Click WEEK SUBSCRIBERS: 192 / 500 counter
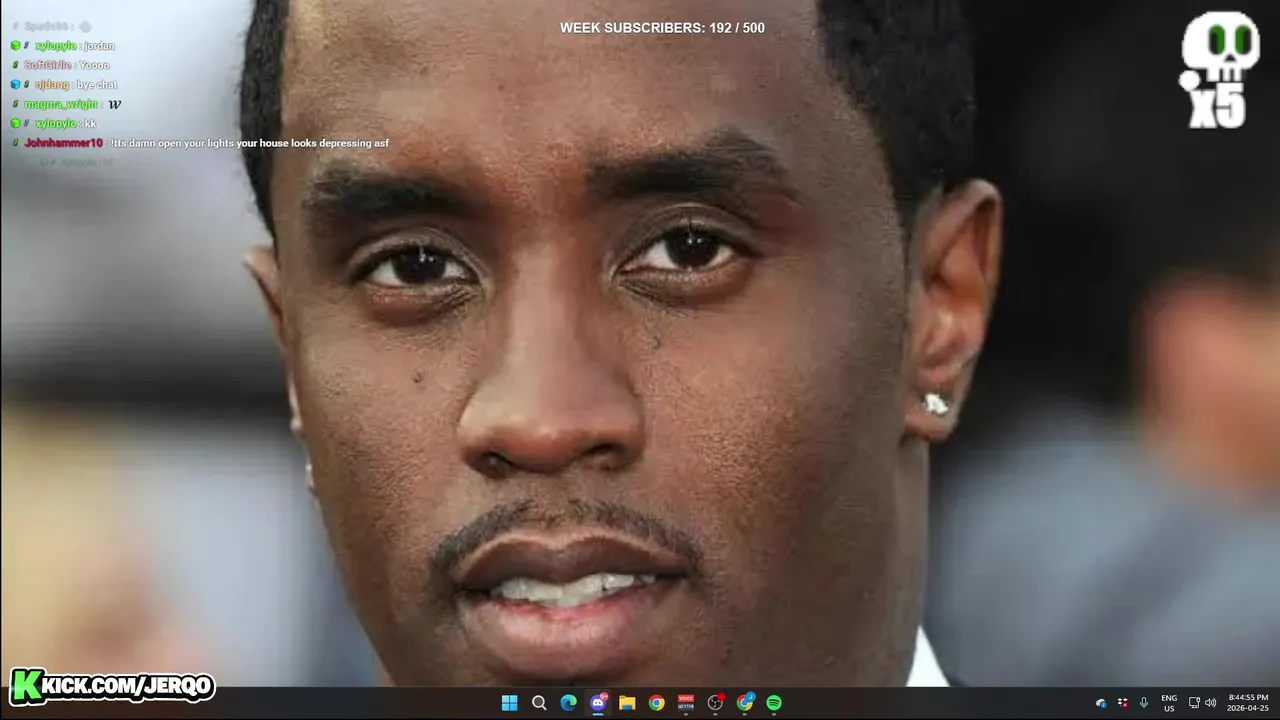 662,28
